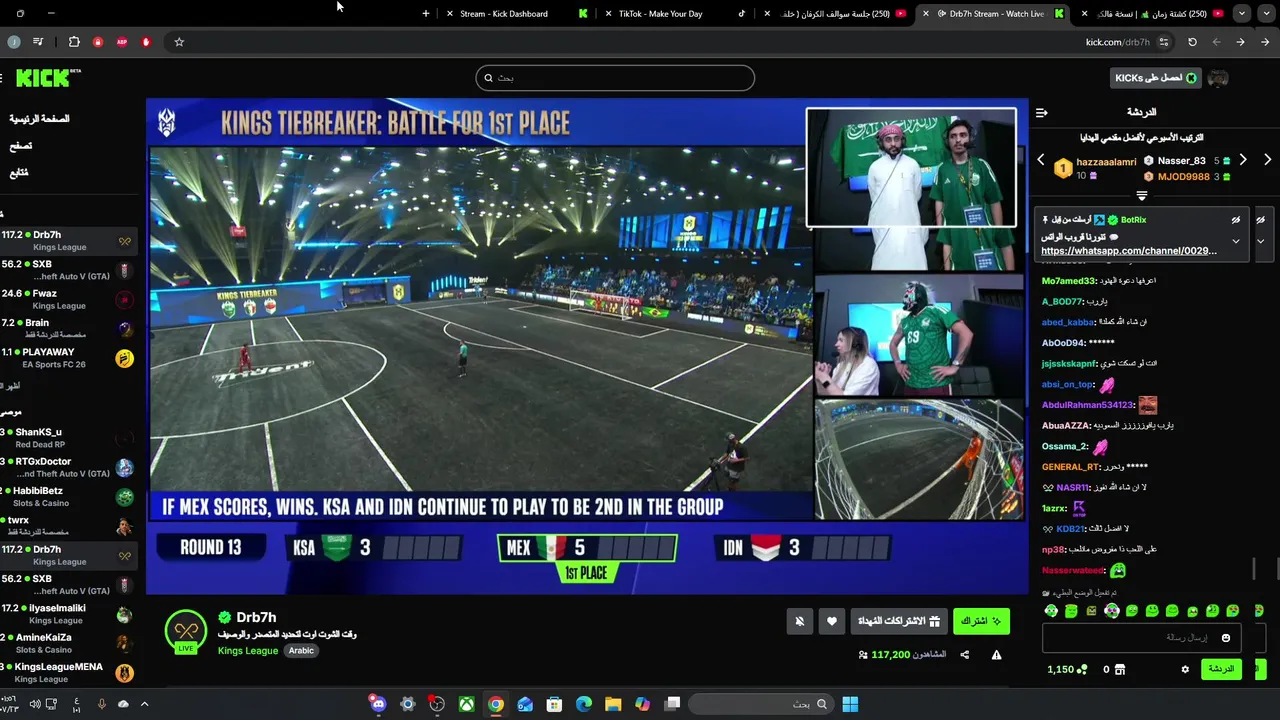
Task: Open الصفحة الرئيسية in sidebar
Action: (40, 119)
